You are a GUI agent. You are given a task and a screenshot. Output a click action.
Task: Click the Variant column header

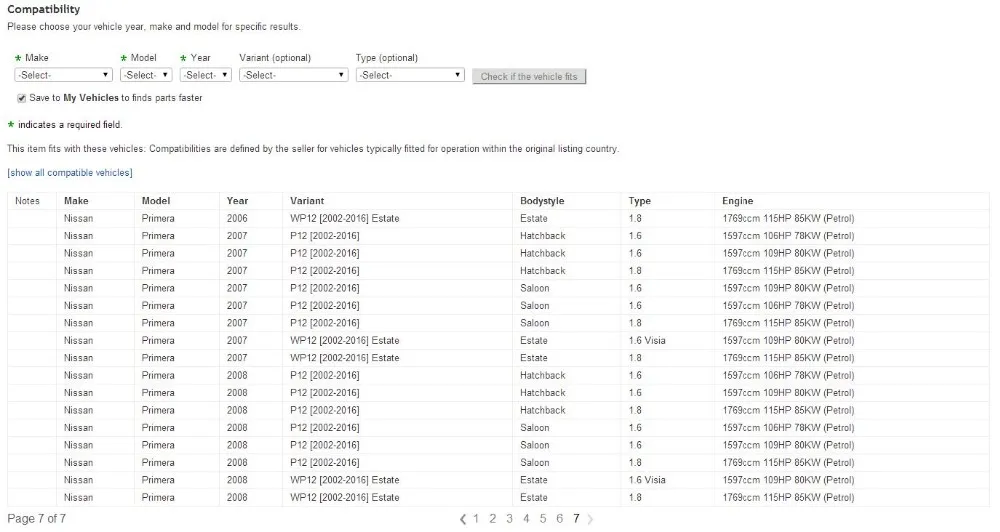(307, 201)
